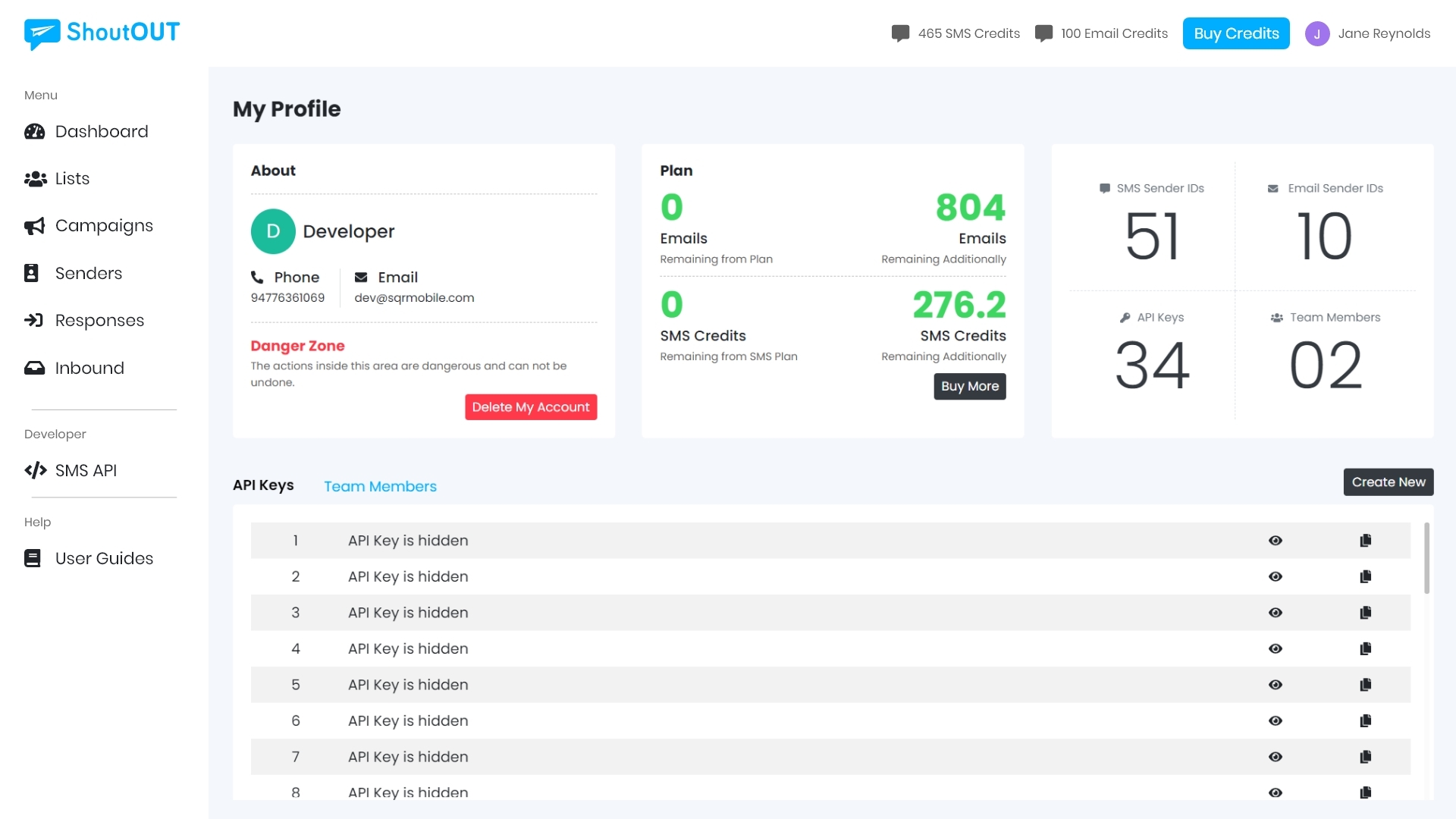Viewport: 1456px width, 819px height.
Task: Click the Buy Credits button
Action: (1235, 33)
